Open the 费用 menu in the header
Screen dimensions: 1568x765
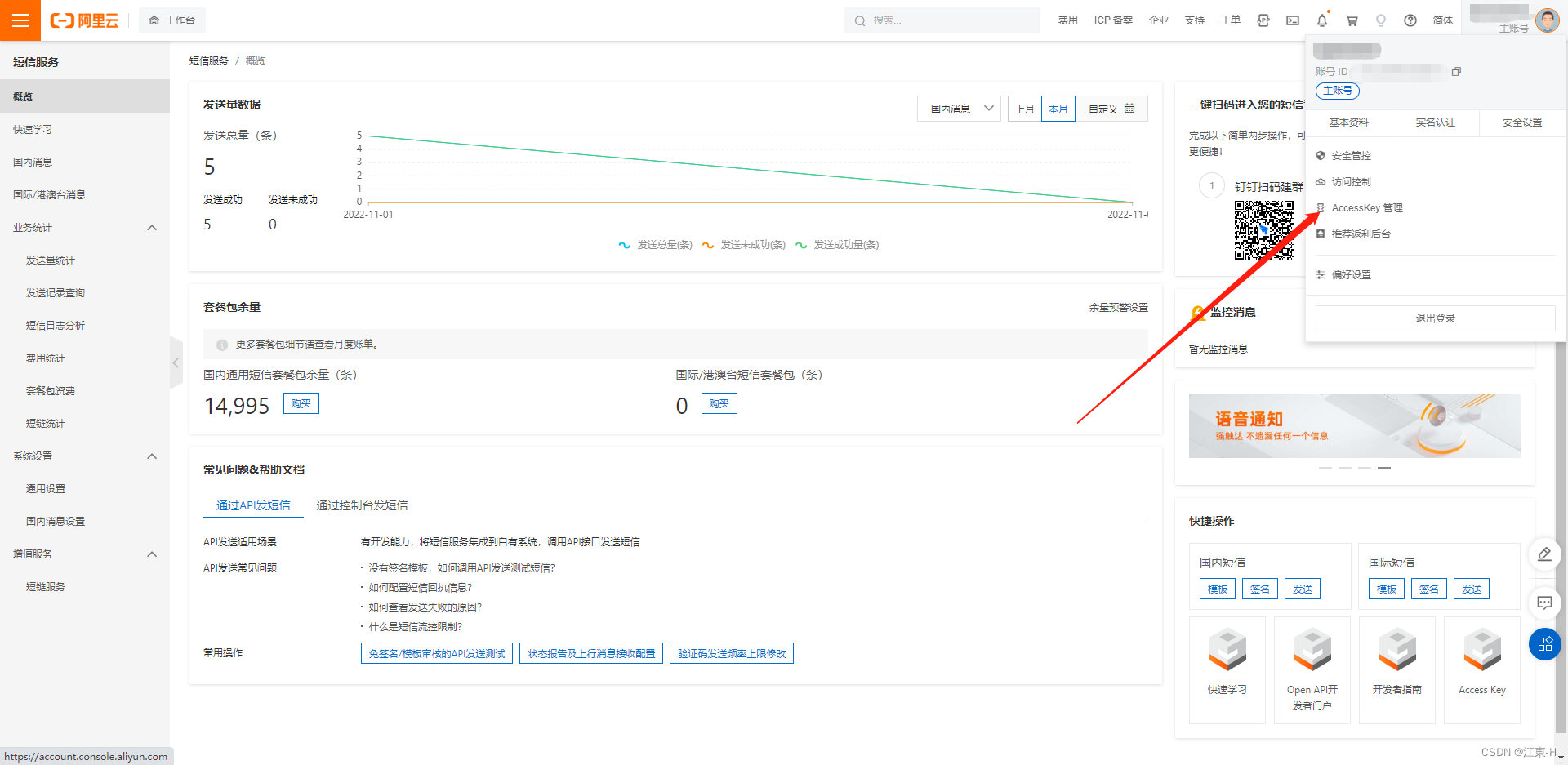tap(1068, 20)
